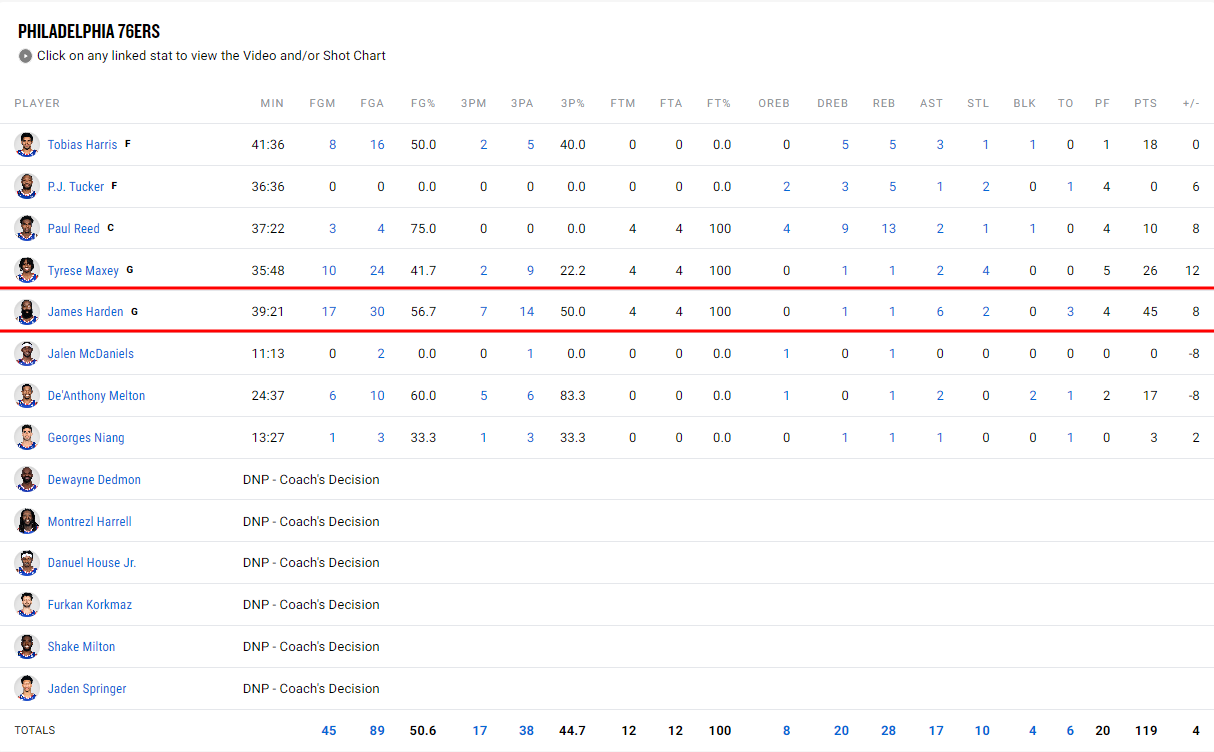Click Georges Niang's headshot photo

click(26, 438)
